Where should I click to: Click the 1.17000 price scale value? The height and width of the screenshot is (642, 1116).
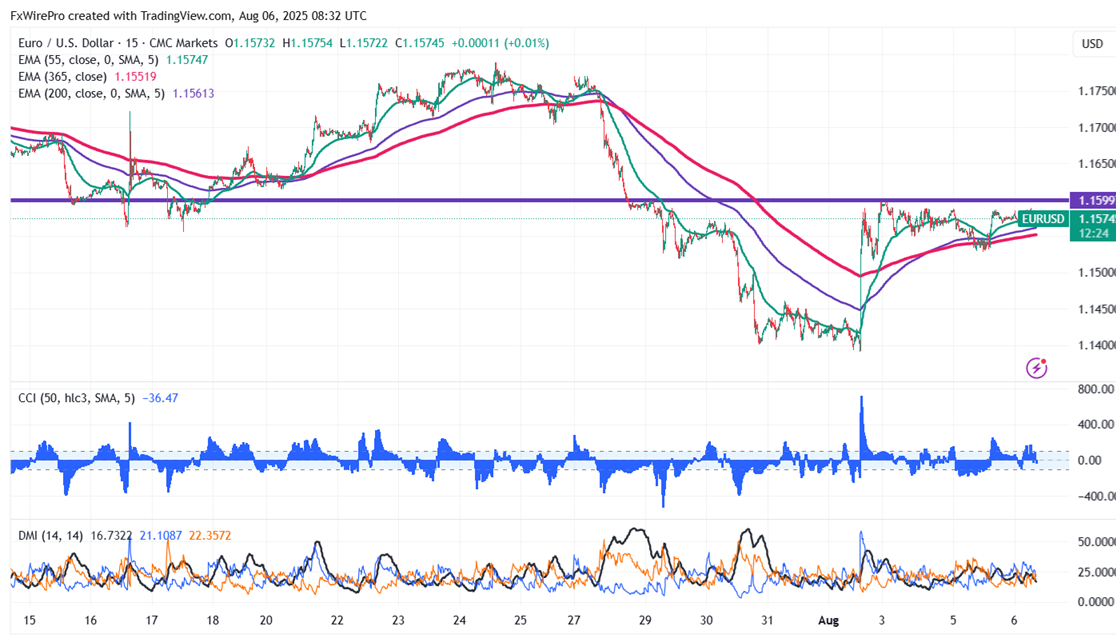pyautogui.click(x=1096, y=127)
